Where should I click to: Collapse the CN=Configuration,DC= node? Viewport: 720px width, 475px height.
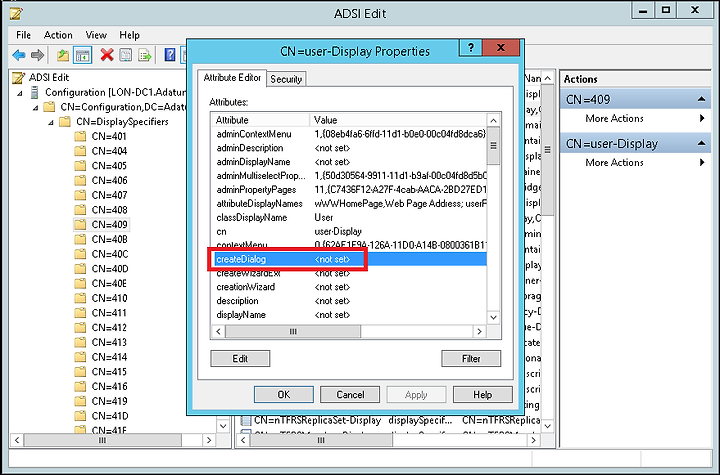(x=35, y=108)
